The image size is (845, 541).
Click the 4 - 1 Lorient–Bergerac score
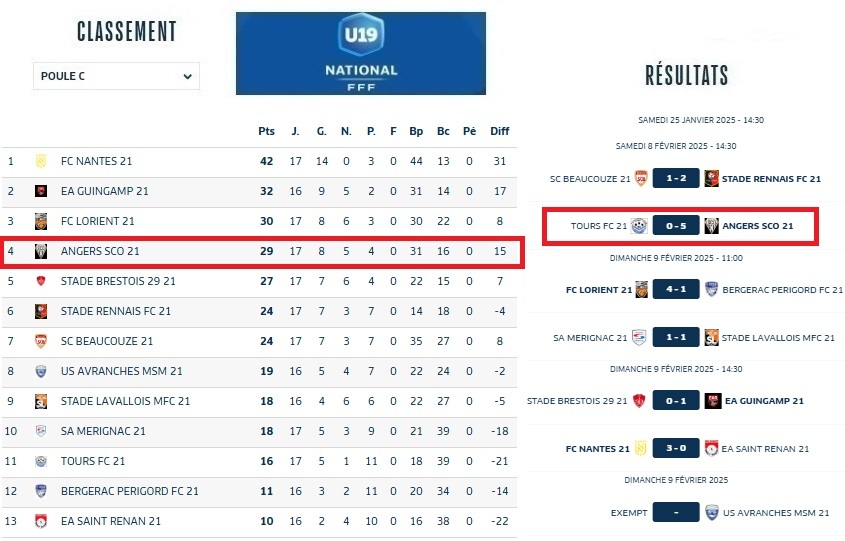click(x=675, y=290)
